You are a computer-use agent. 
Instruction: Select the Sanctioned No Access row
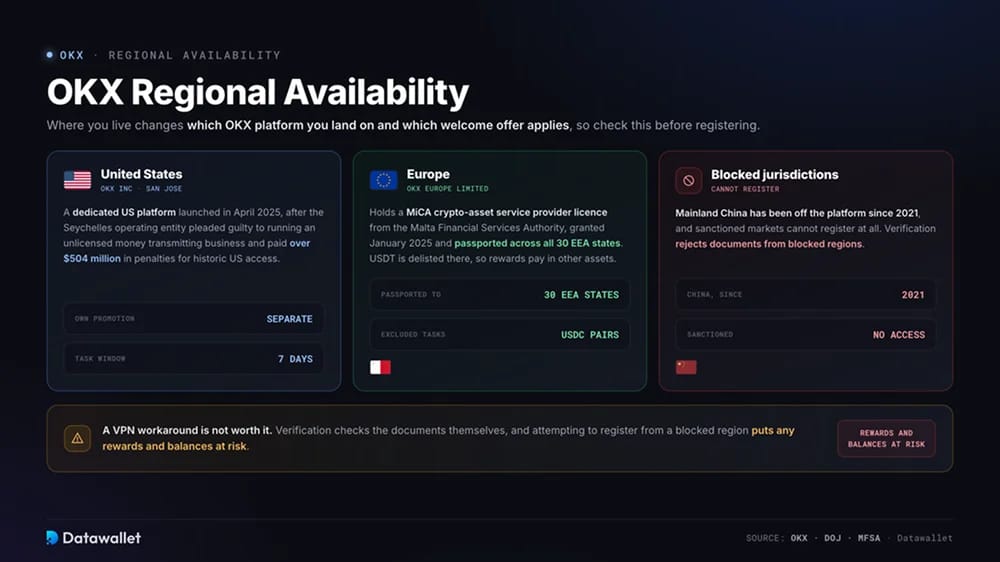pyautogui.click(x=805, y=334)
